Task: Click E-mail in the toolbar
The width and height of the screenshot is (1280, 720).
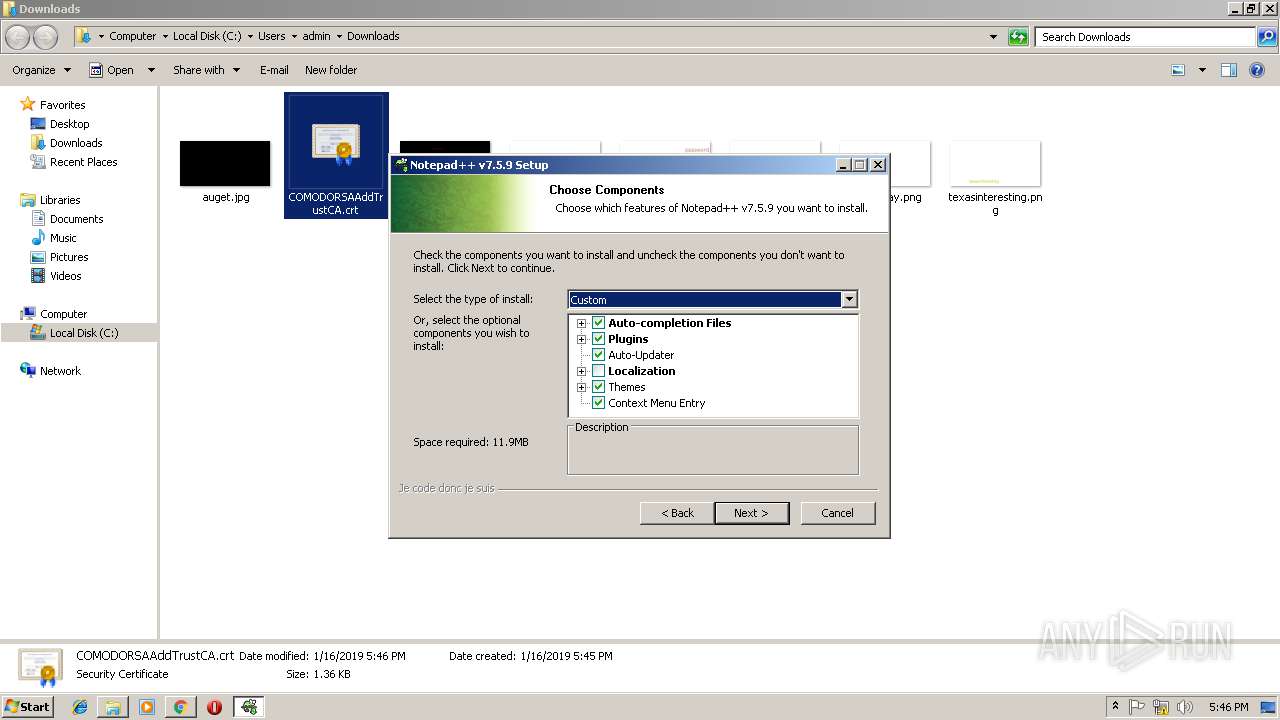Action: click(x=274, y=70)
